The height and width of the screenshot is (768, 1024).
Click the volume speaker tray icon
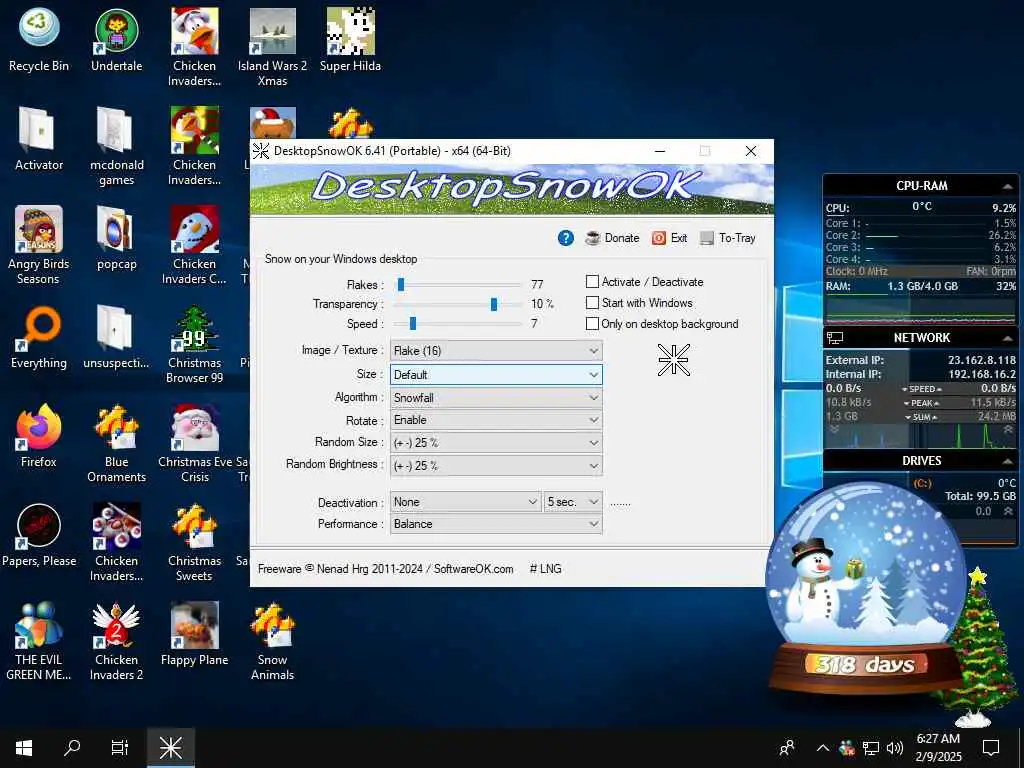(x=895, y=748)
